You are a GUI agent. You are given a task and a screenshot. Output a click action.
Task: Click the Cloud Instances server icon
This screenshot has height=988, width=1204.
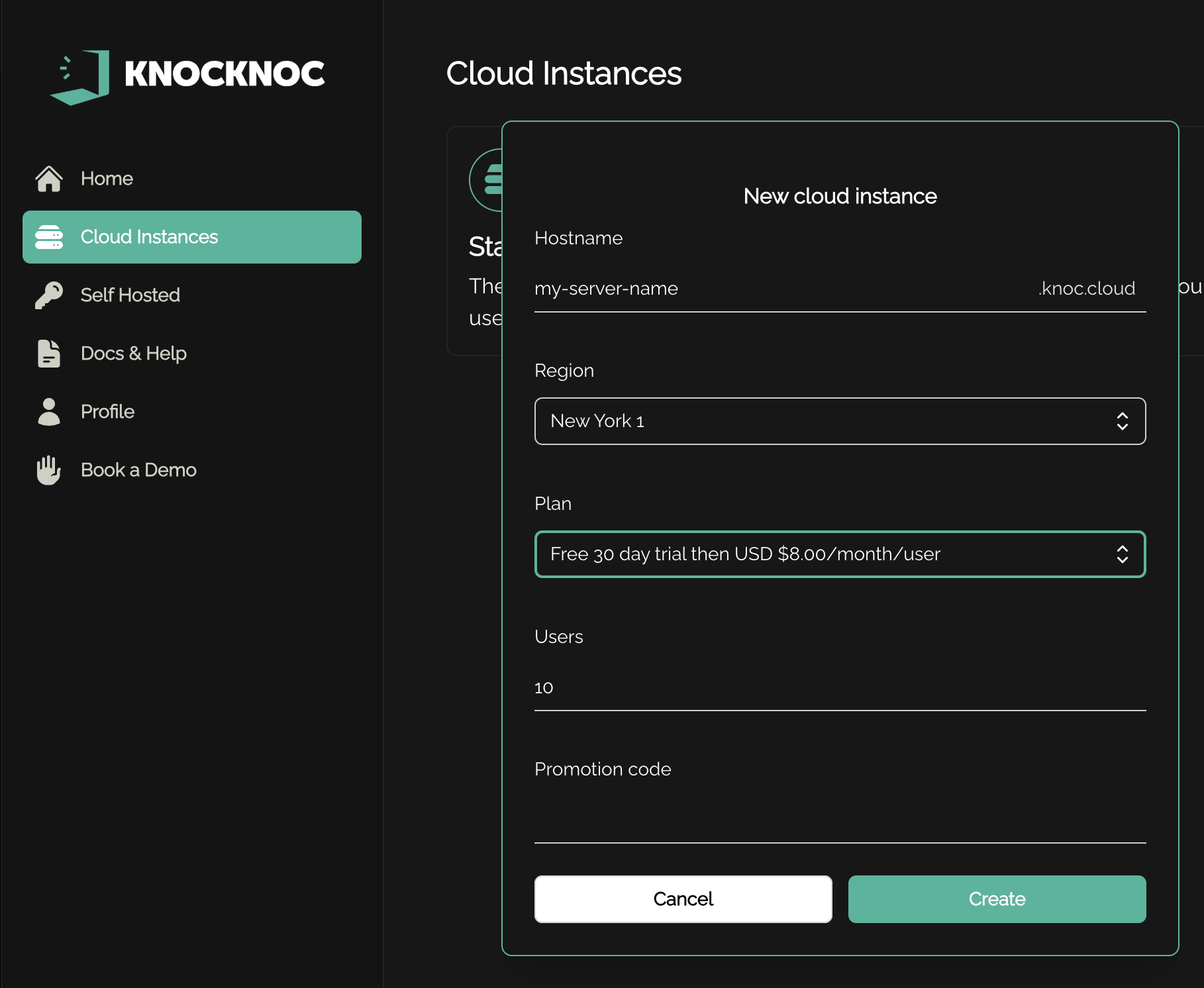point(49,237)
